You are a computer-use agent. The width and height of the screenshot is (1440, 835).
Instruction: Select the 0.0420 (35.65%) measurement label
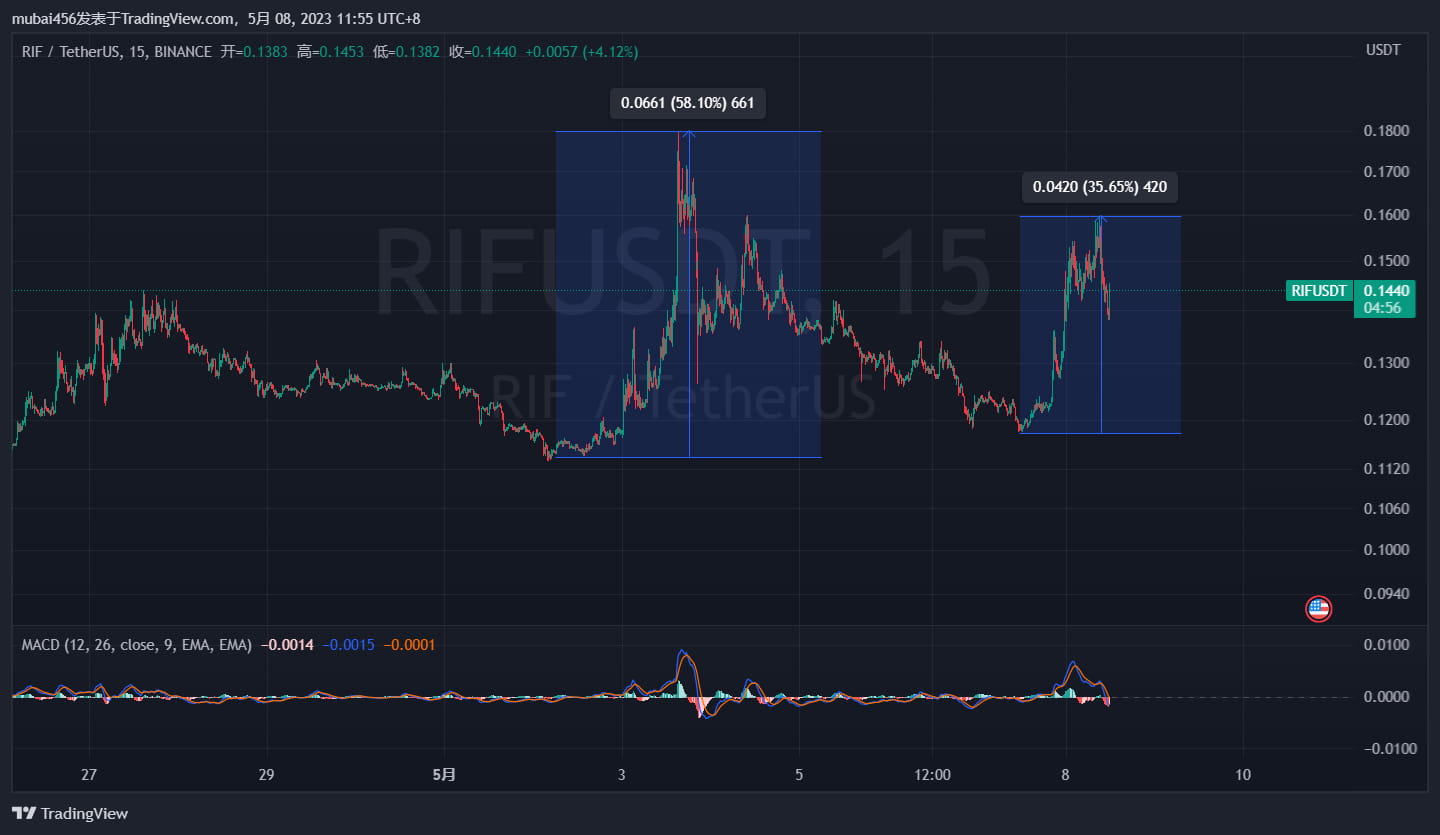click(1099, 187)
